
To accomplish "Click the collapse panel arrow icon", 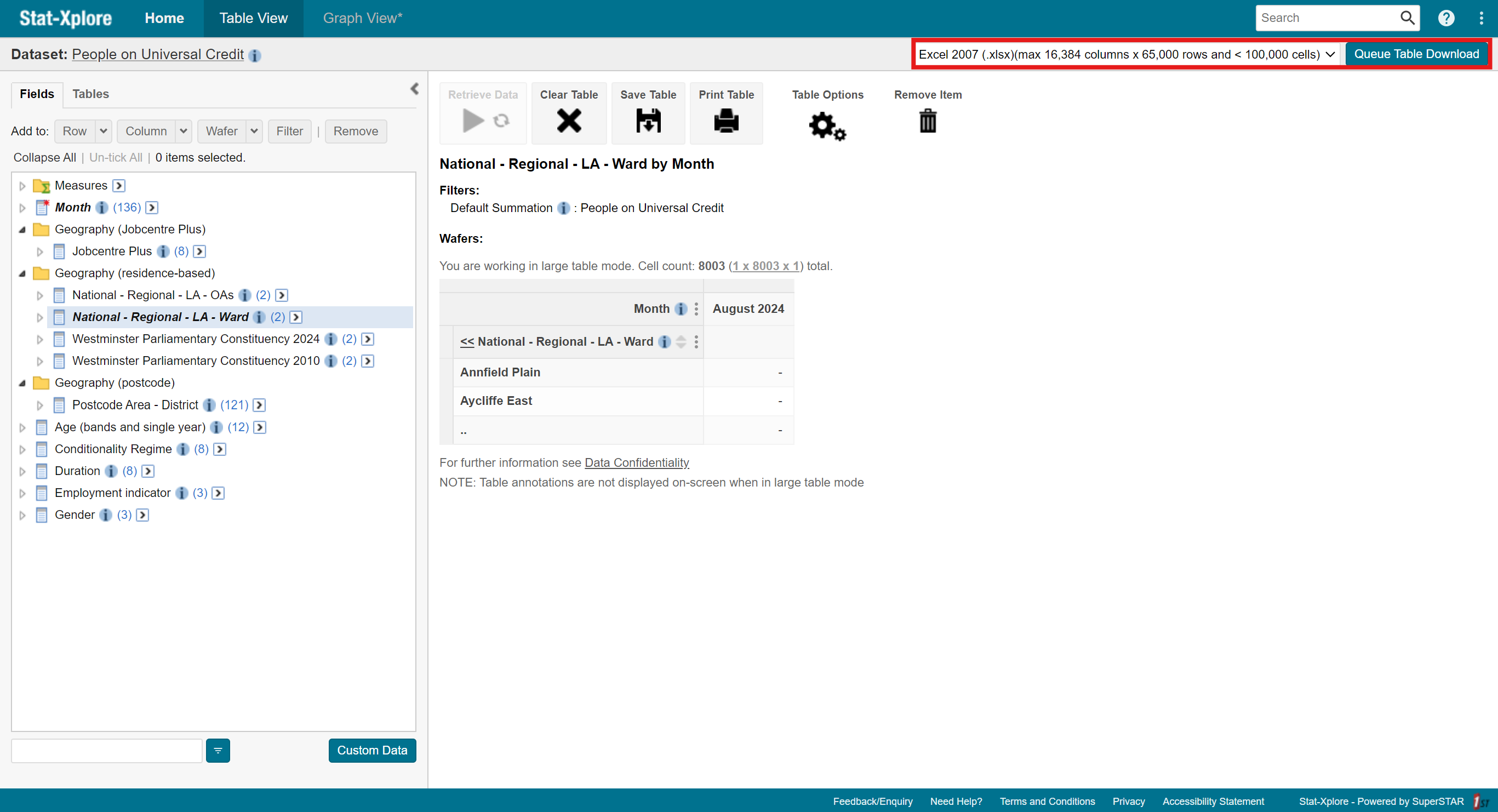I will pos(415,89).
